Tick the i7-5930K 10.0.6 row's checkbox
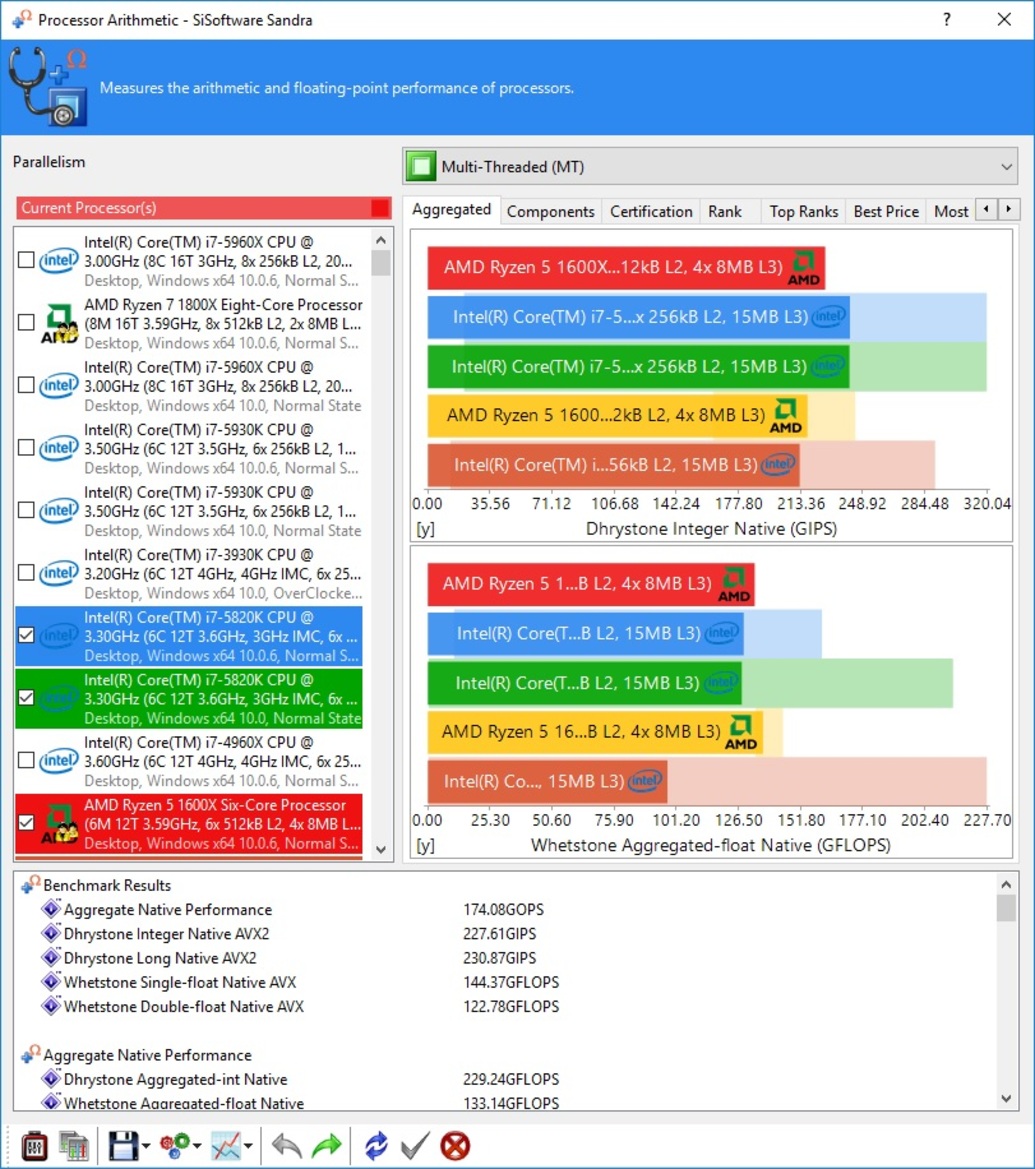The image size is (1035, 1169). pyautogui.click(x=26, y=448)
